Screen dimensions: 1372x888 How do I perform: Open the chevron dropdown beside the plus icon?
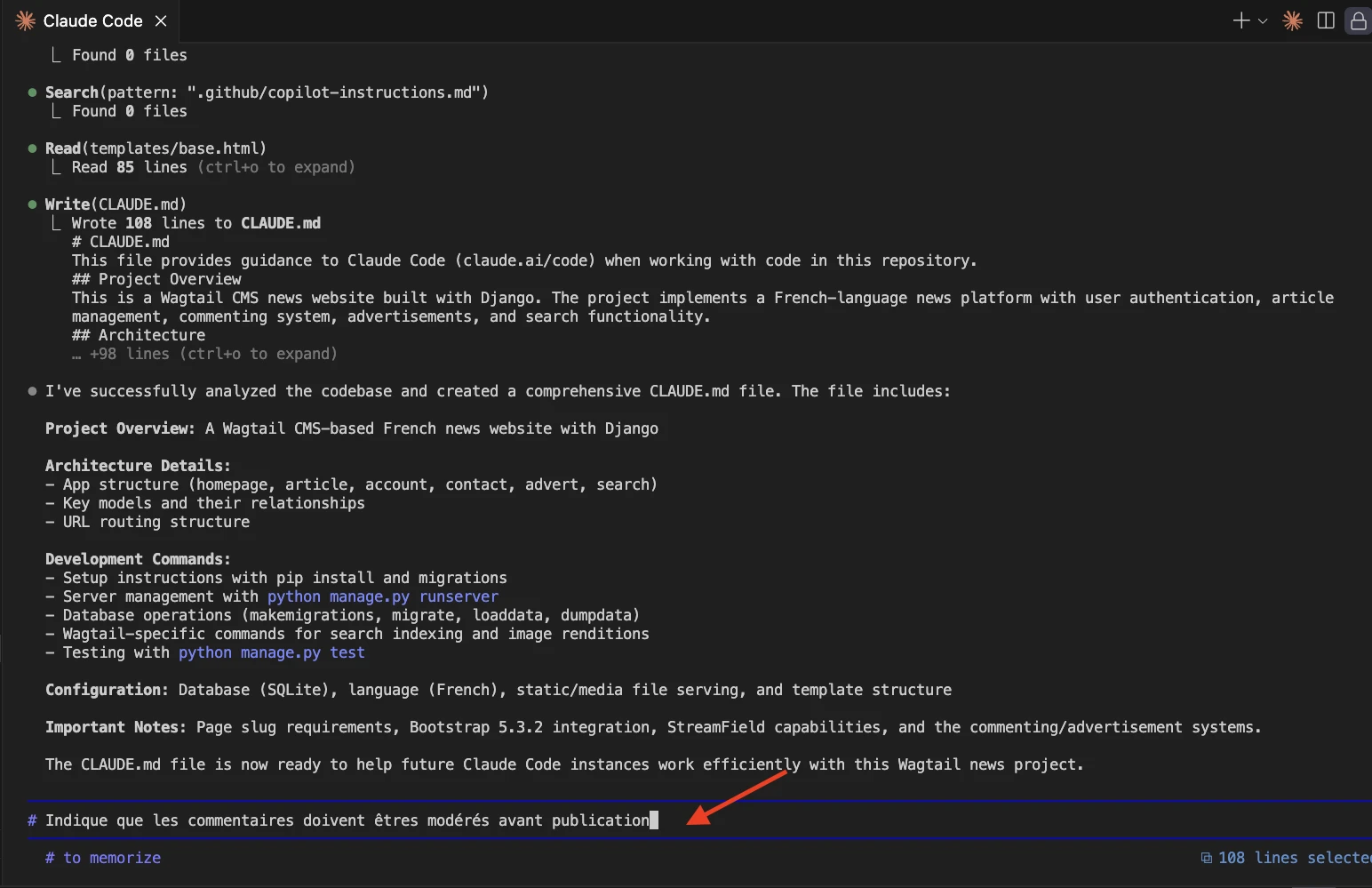(x=1263, y=21)
